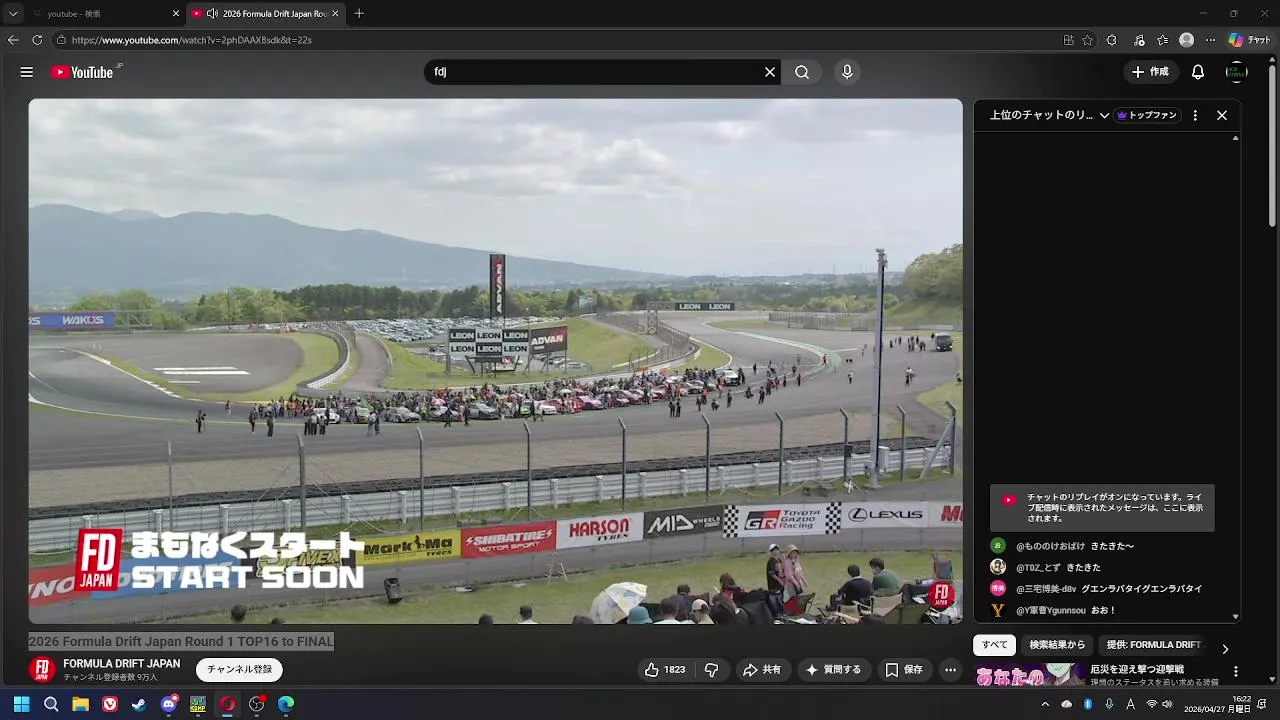Viewport: 1280px width, 720px height.
Task: Close the 2026 Formula Drift Japan tab
Action: 335,14
